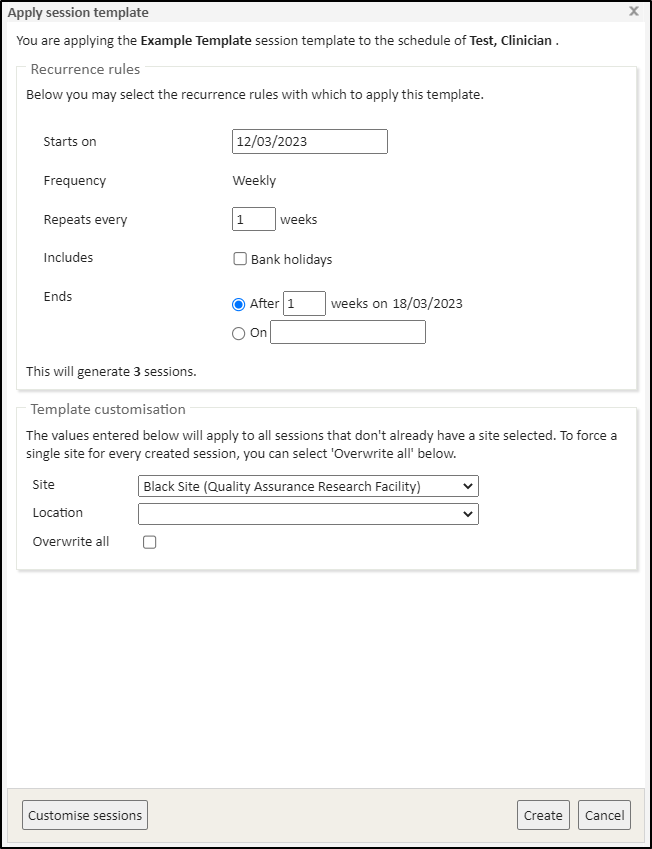Screen dimensions: 652x849
Task: Enable the Bank holidays checkbox
Action: coord(240,259)
